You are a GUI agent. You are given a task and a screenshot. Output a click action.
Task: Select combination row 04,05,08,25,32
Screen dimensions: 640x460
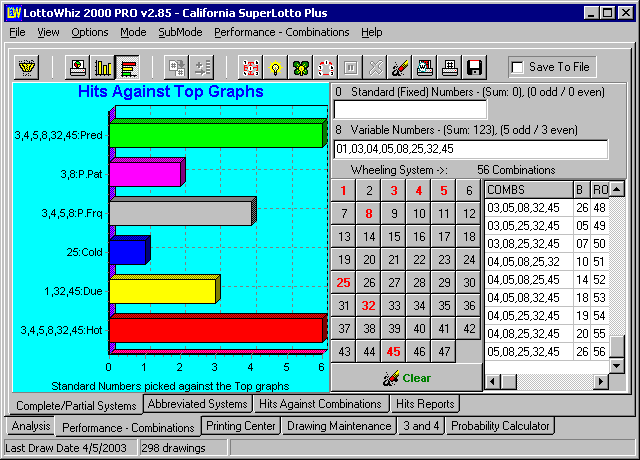547,262
